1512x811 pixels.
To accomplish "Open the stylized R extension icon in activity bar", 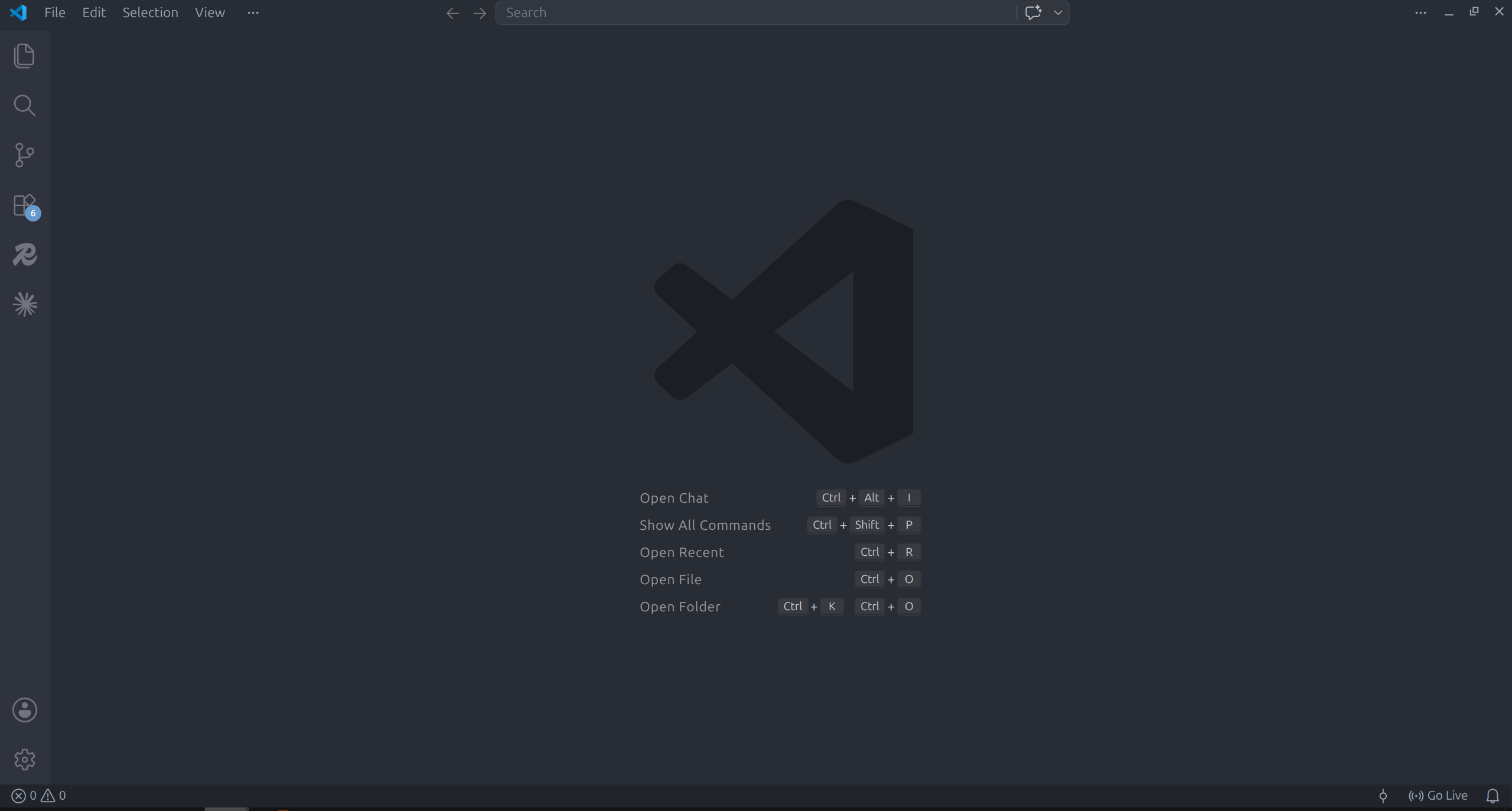I will (x=25, y=255).
